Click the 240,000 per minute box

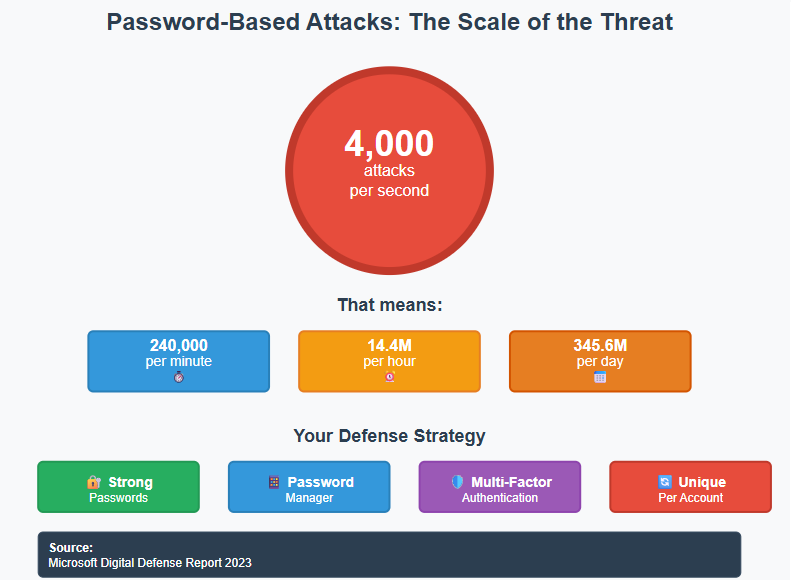(179, 362)
